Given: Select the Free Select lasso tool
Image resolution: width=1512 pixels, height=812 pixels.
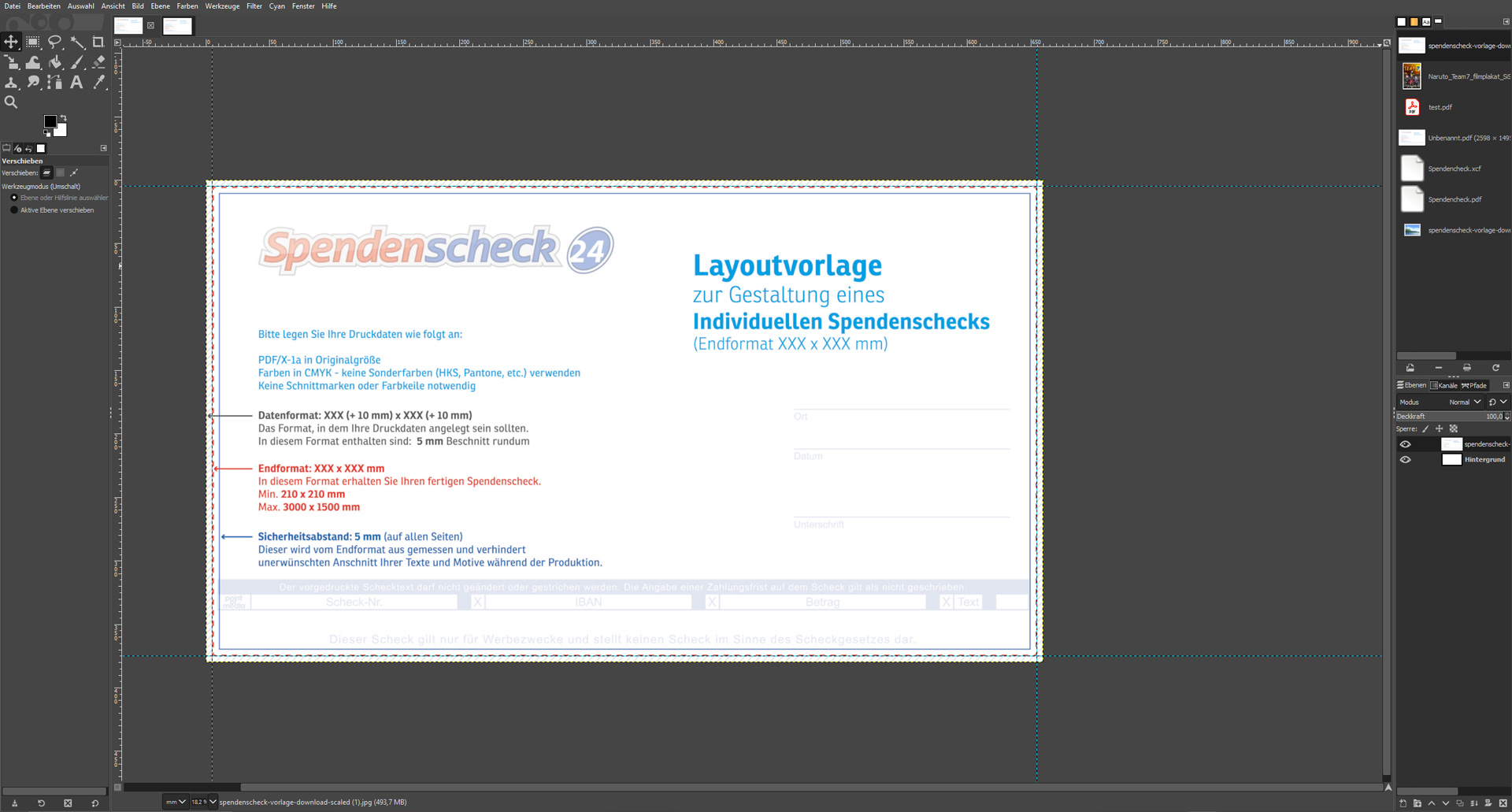Looking at the screenshot, I should point(55,42).
